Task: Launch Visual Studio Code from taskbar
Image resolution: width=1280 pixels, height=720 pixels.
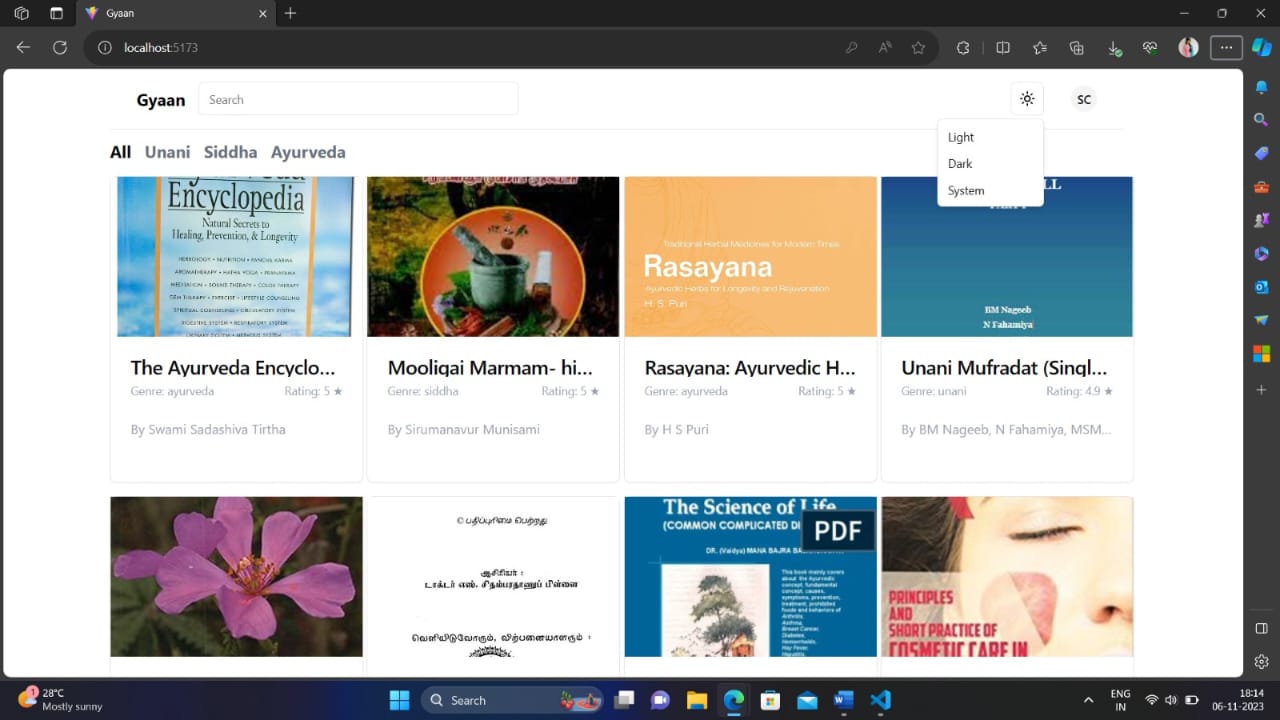Action: click(880, 700)
